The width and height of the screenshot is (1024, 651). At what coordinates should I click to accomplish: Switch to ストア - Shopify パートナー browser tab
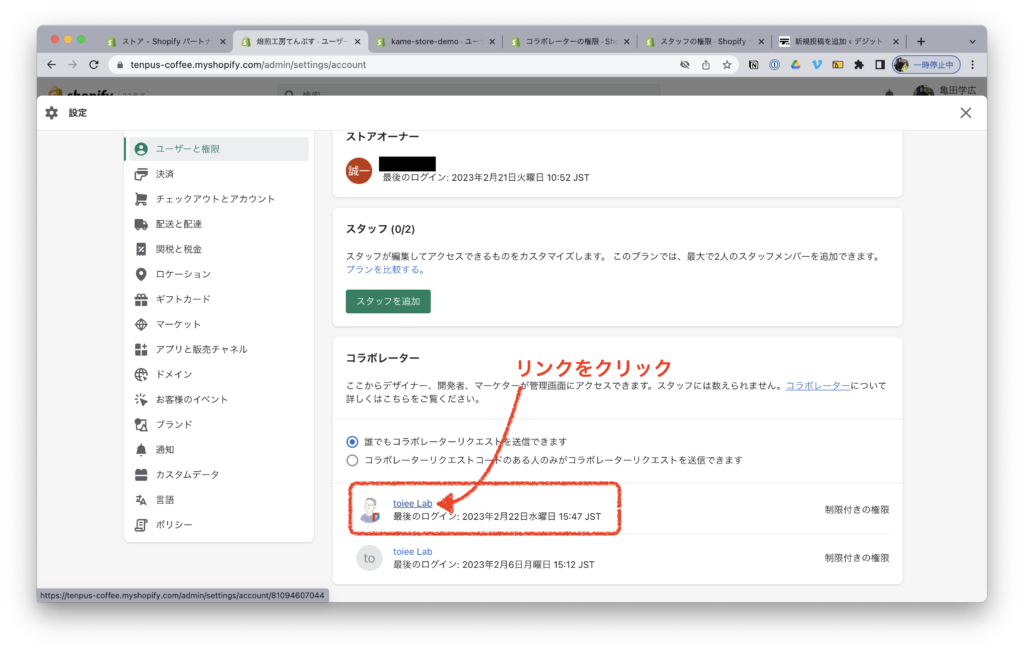[166, 41]
